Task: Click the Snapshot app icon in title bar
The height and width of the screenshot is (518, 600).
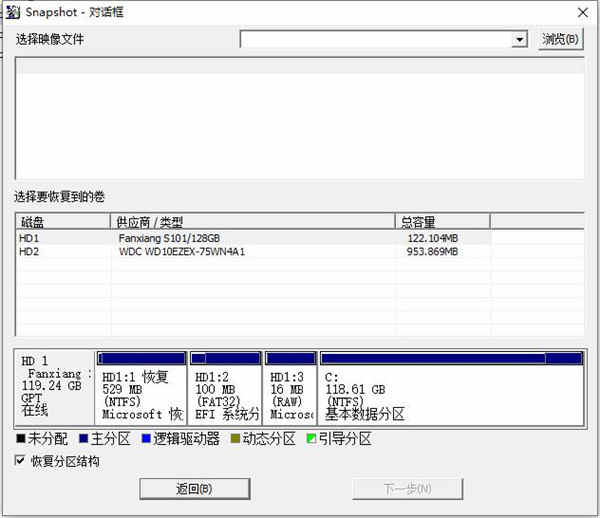Action: point(13,12)
